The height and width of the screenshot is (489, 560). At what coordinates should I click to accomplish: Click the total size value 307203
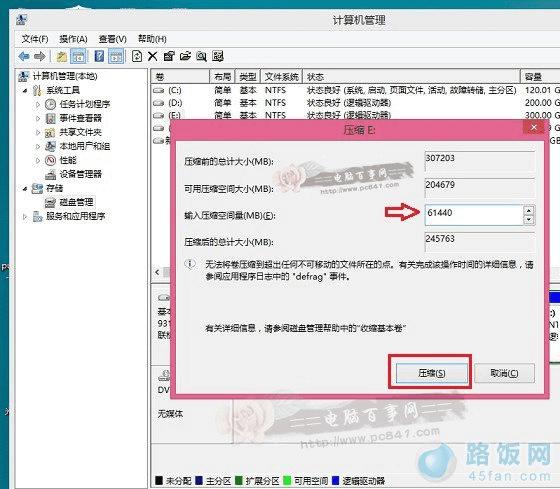440,158
